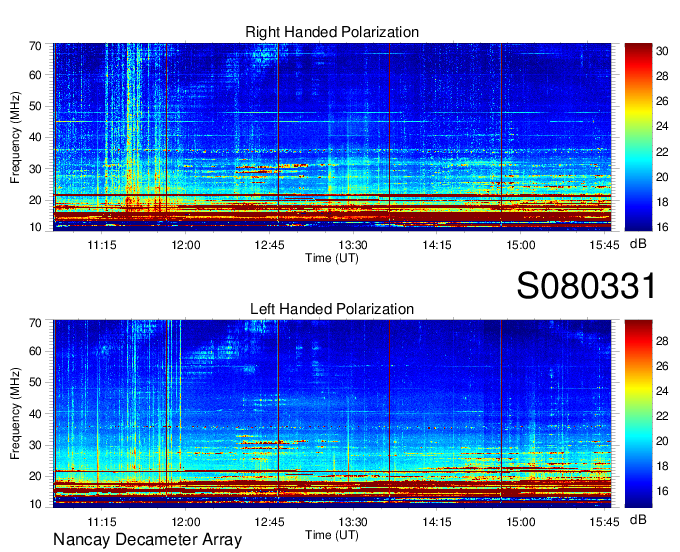Click the 15:00 tick under the Right Handed plot
Viewport: 680px width, 552px height.
coord(521,245)
